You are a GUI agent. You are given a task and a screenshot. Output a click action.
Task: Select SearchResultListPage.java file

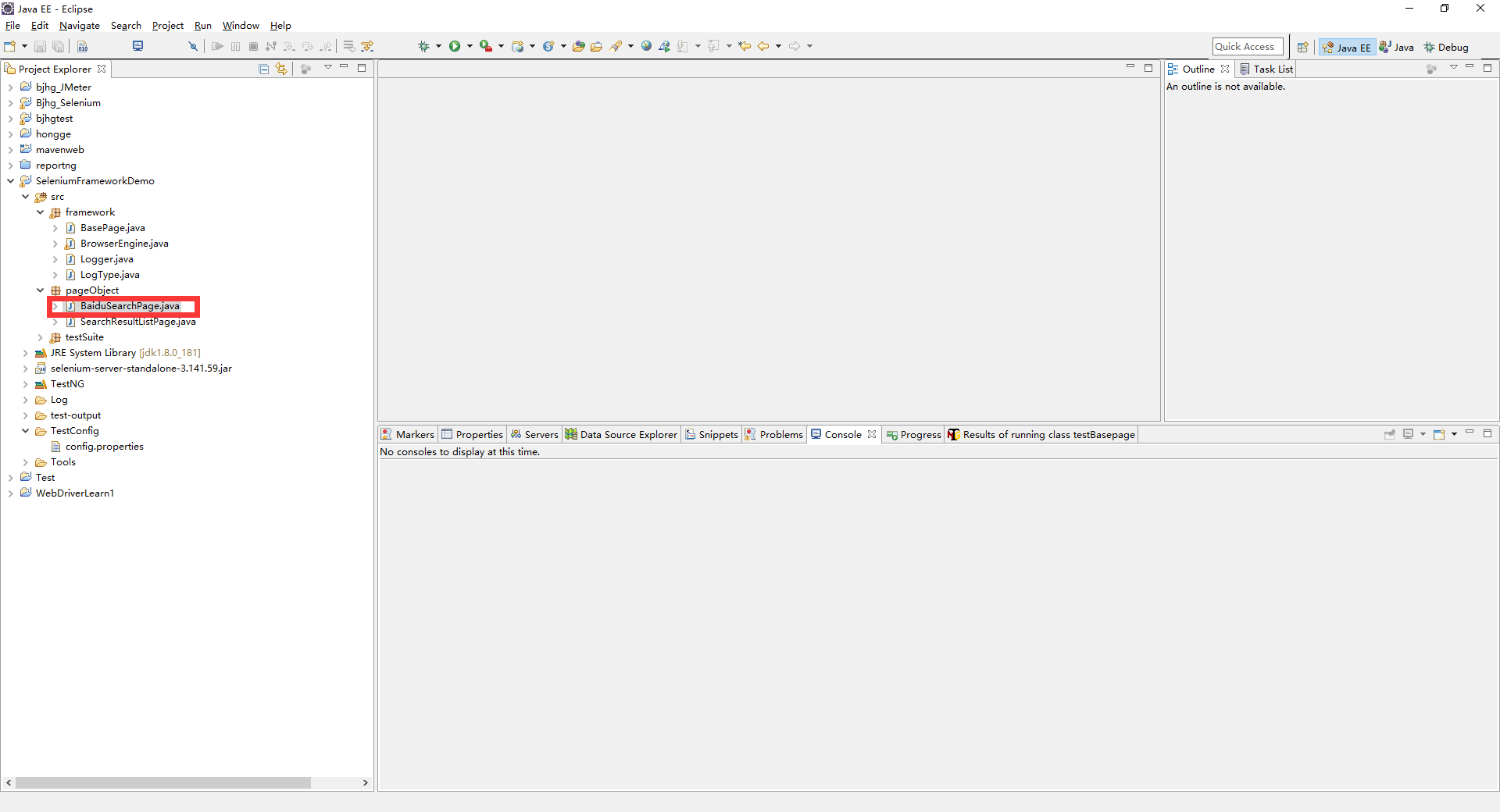[137, 322]
